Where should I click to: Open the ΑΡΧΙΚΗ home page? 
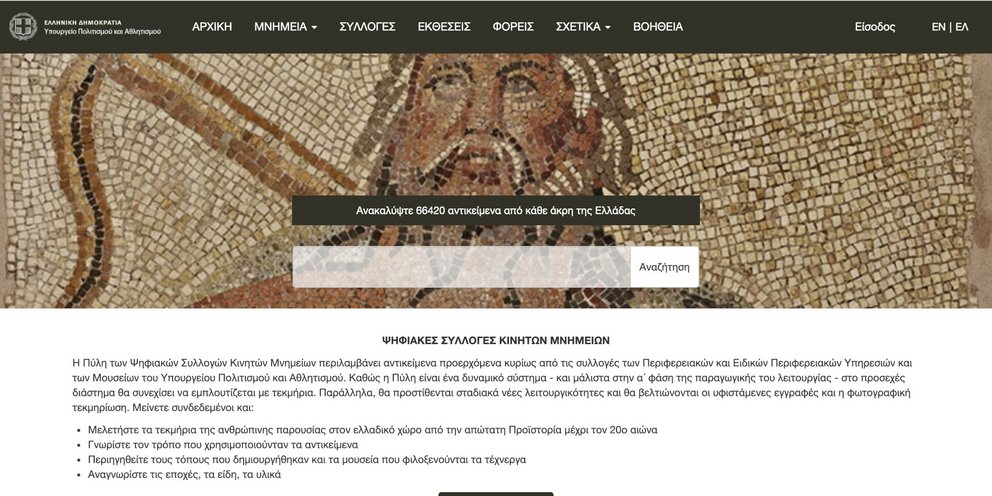click(212, 27)
